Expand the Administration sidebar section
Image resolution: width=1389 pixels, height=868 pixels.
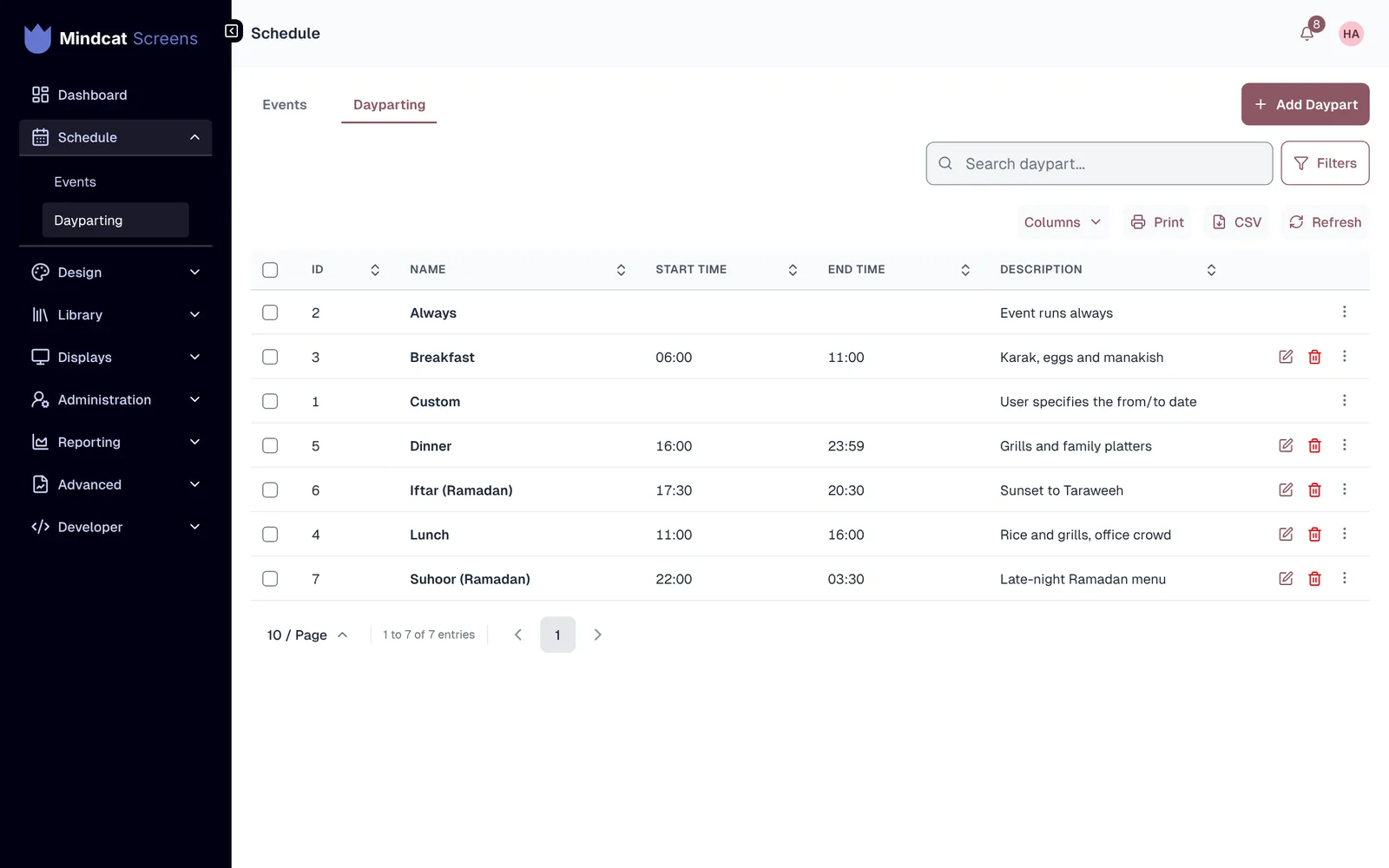pos(115,400)
